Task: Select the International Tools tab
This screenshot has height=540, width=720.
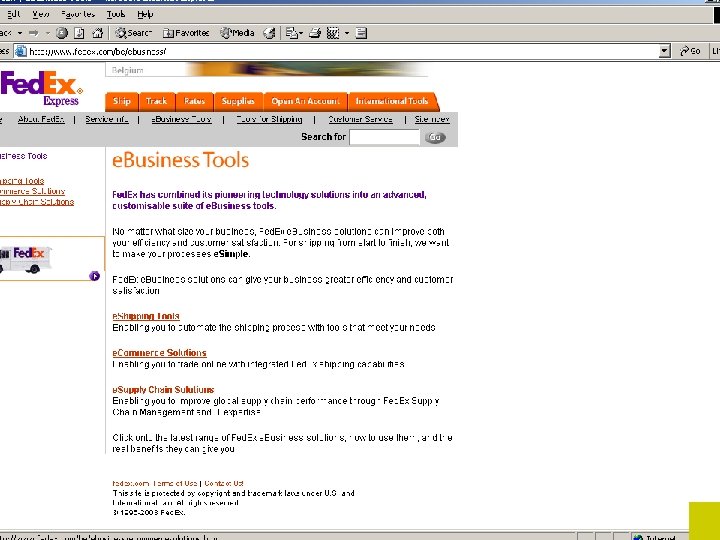Action: click(x=393, y=101)
